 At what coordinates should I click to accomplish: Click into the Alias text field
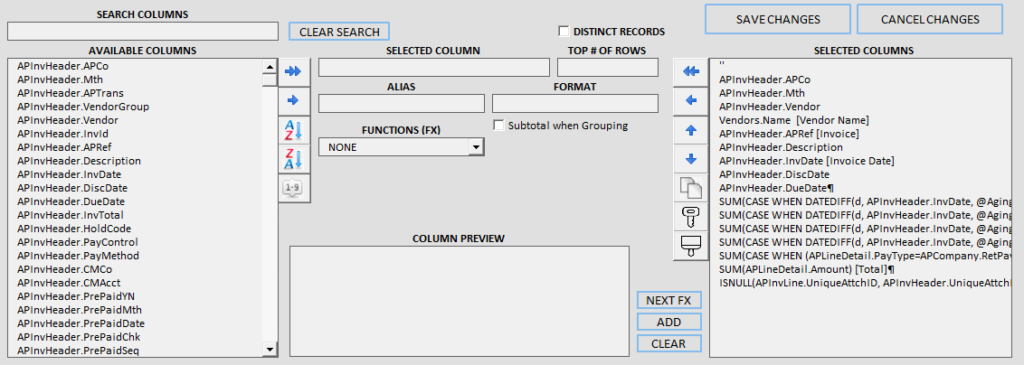pyautogui.click(x=402, y=103)
